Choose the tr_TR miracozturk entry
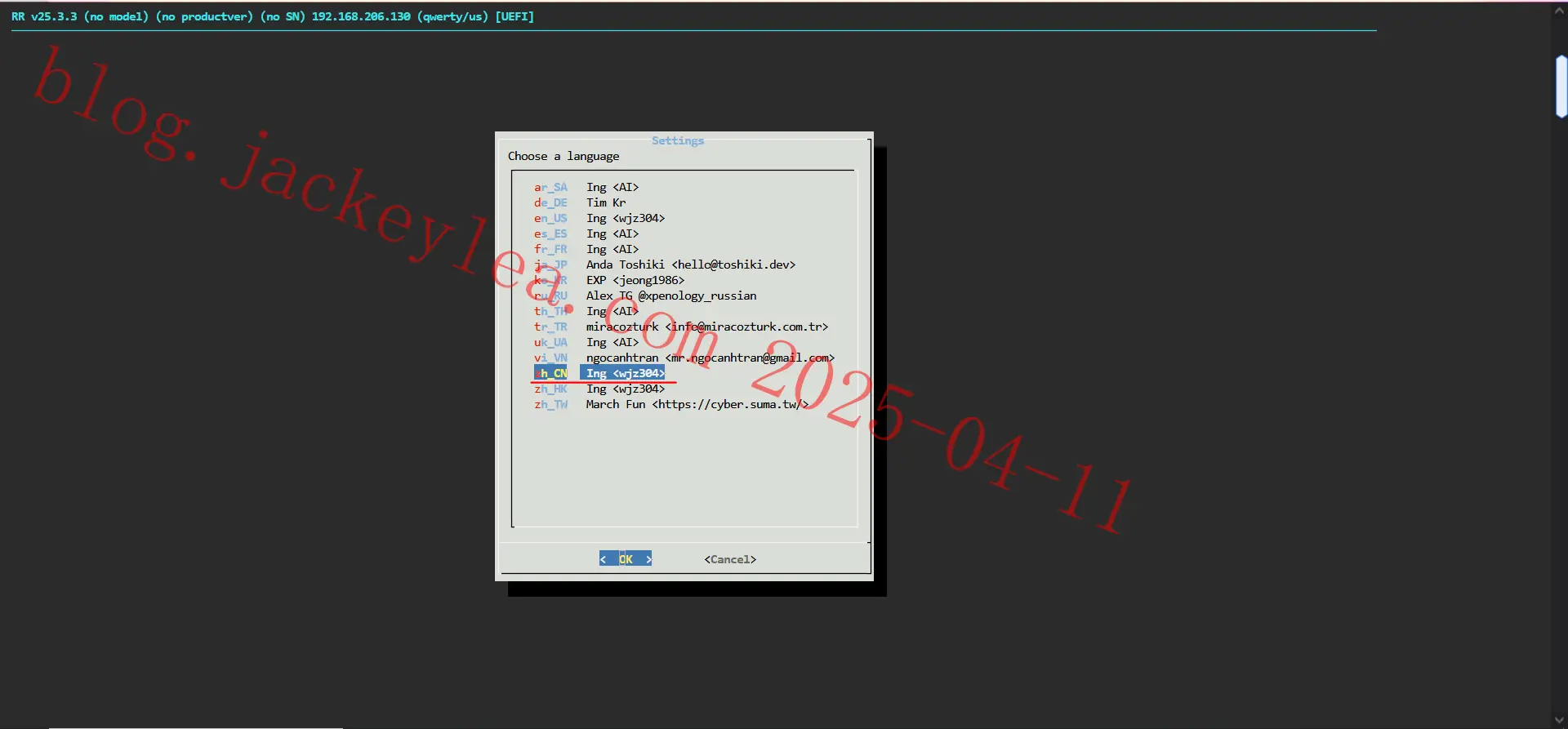The width and height of the screenshot is (1568, 729). [x=681, y=327]
